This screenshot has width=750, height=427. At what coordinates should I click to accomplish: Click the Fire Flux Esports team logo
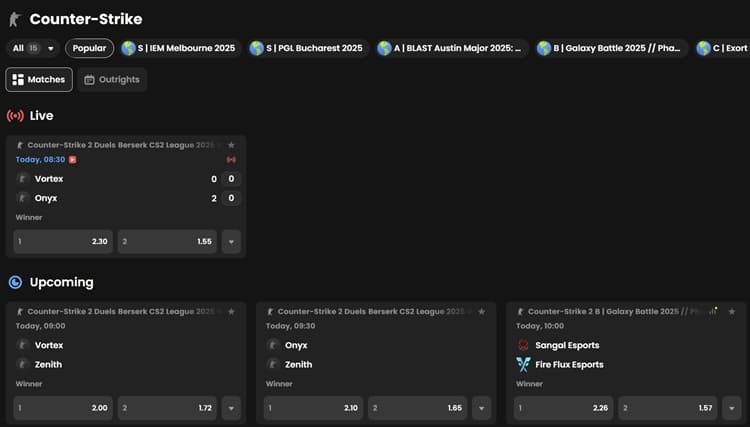click(x=523, y=364)
